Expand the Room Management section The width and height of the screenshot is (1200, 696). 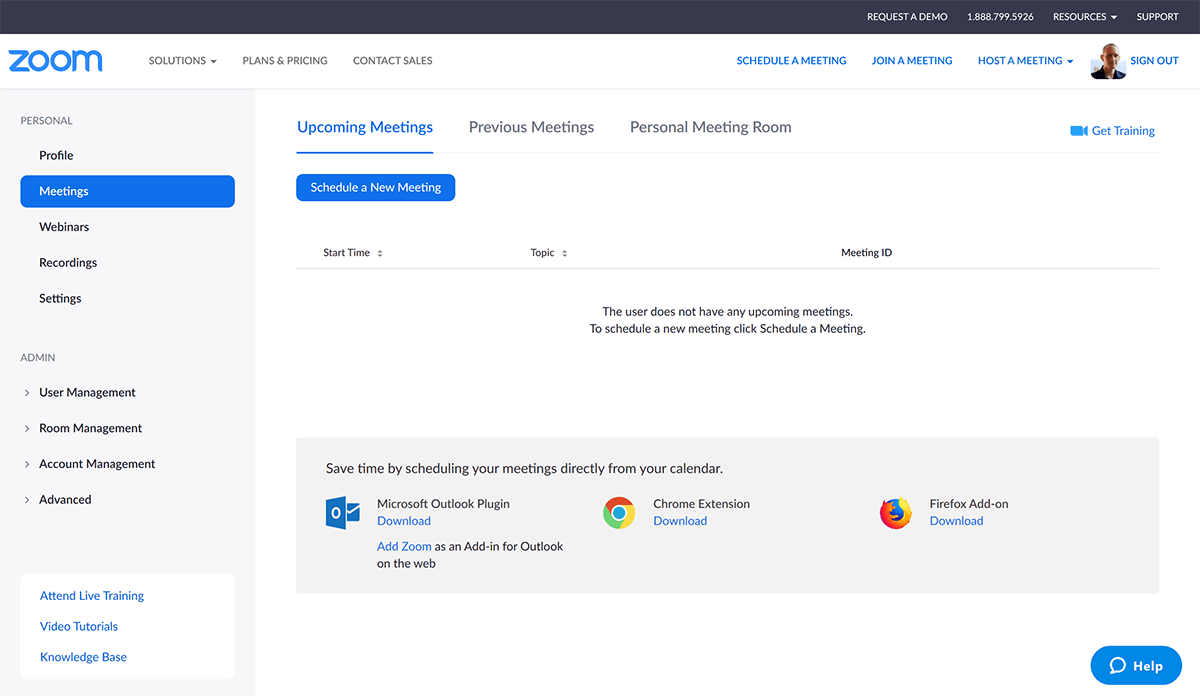pos(90,428)
